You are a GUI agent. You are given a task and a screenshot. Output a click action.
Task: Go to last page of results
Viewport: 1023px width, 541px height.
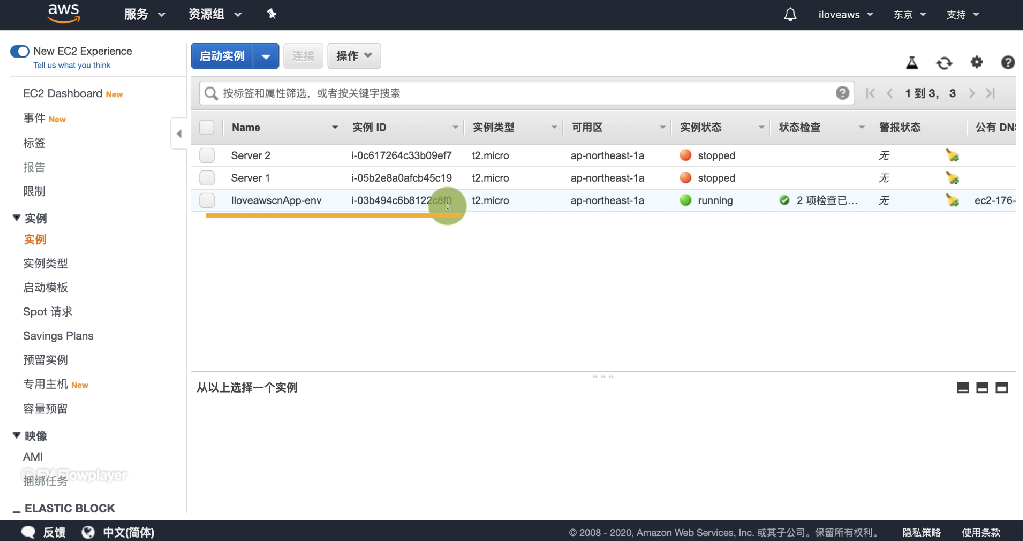pos(990,93)
